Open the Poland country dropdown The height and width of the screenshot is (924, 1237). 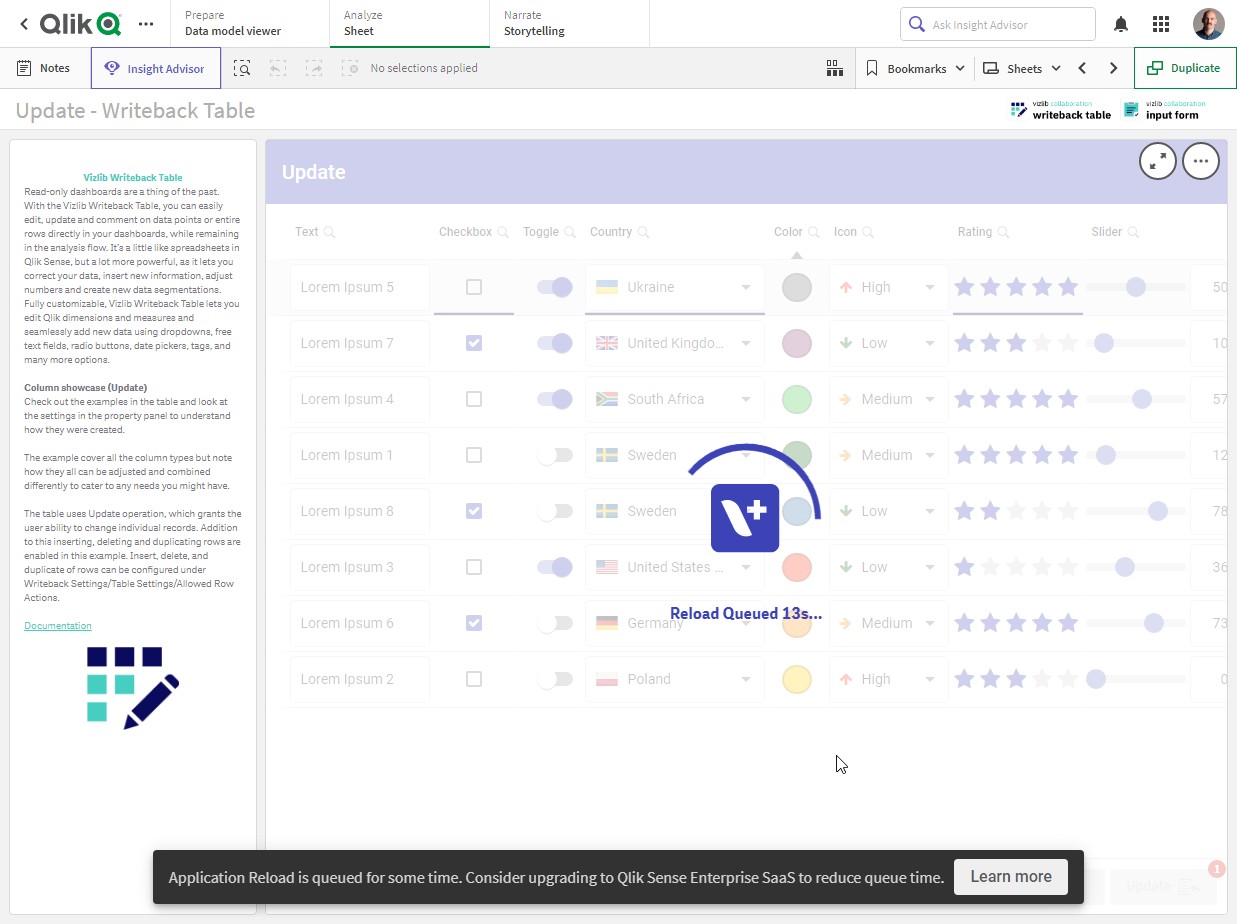pos(675,679)
